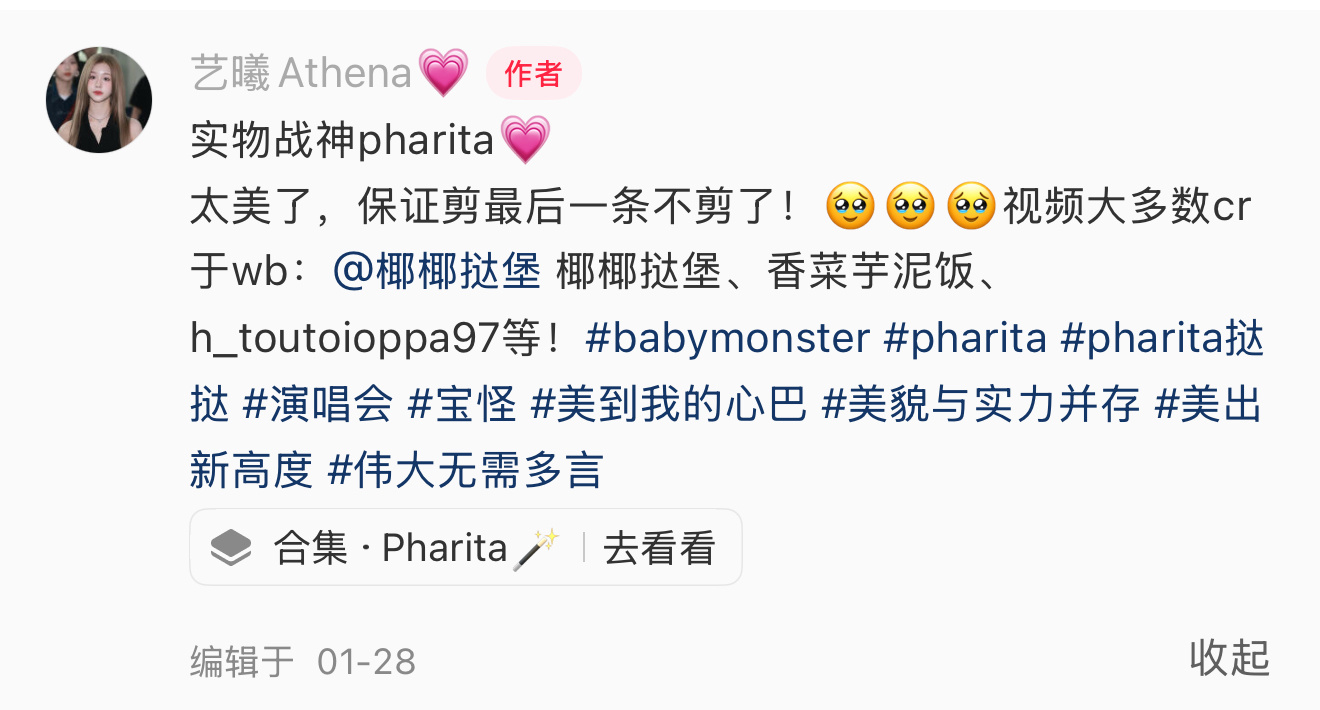Collapse the description with 收起

(1229, 658)
